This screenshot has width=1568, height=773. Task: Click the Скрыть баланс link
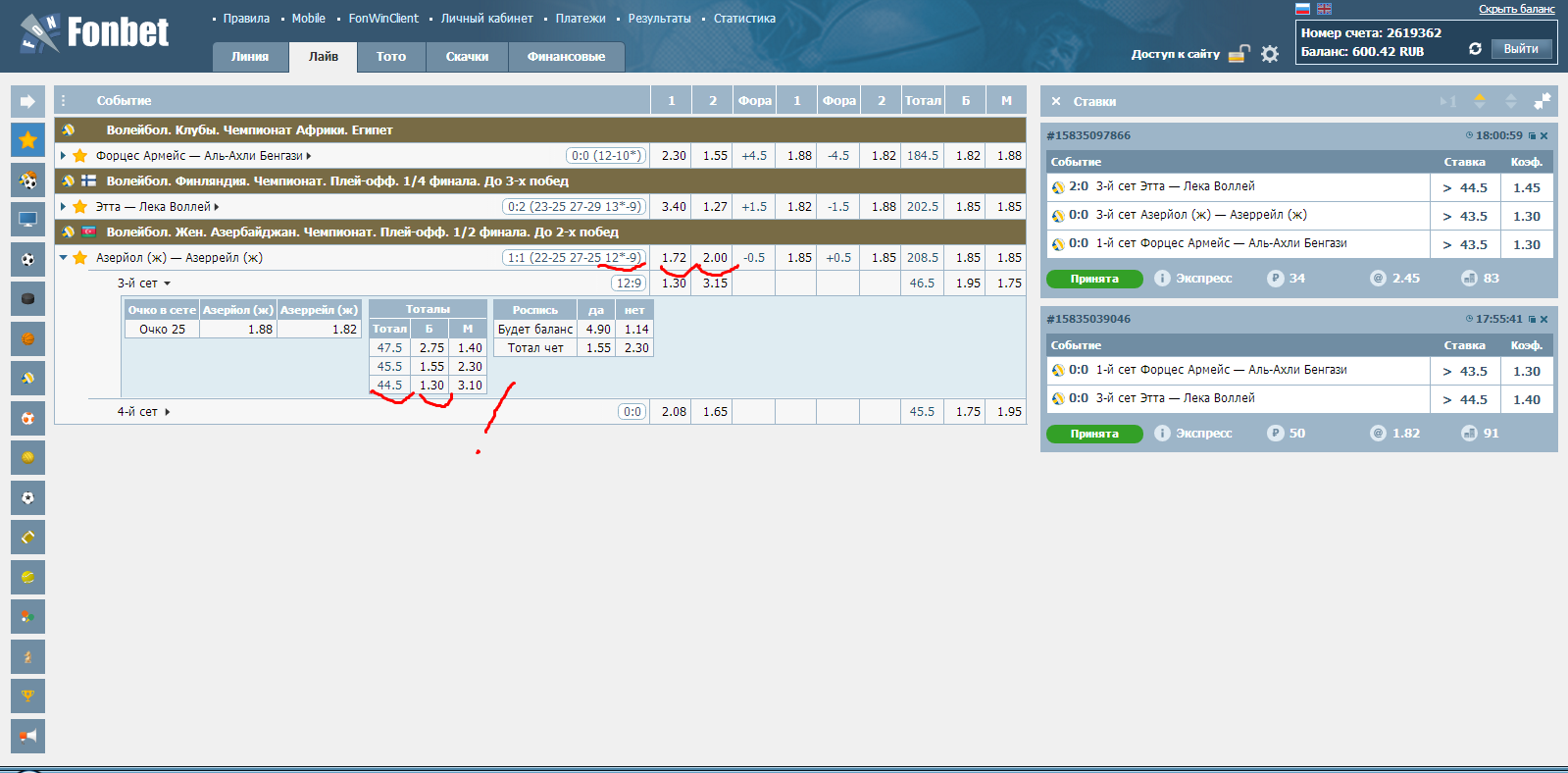[x=1517, y=9]
